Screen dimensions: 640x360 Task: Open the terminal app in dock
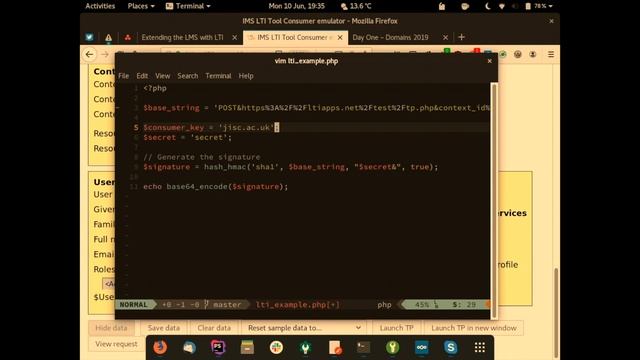pyautogui.click(x=363, y=347)
